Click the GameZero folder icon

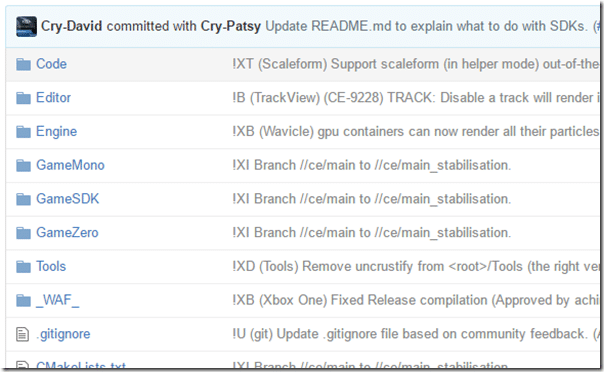tap(23, 233)
